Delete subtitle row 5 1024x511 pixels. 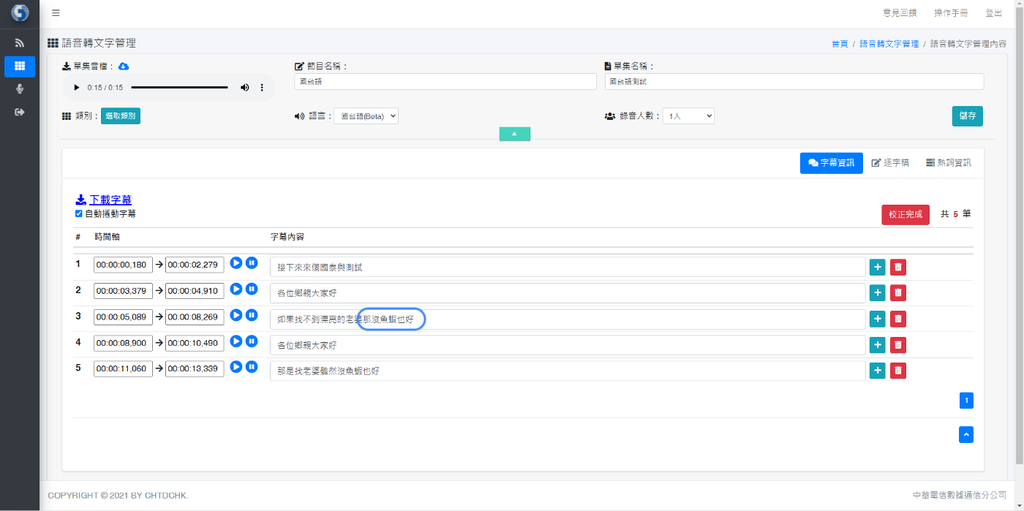[x=898, y=371]
